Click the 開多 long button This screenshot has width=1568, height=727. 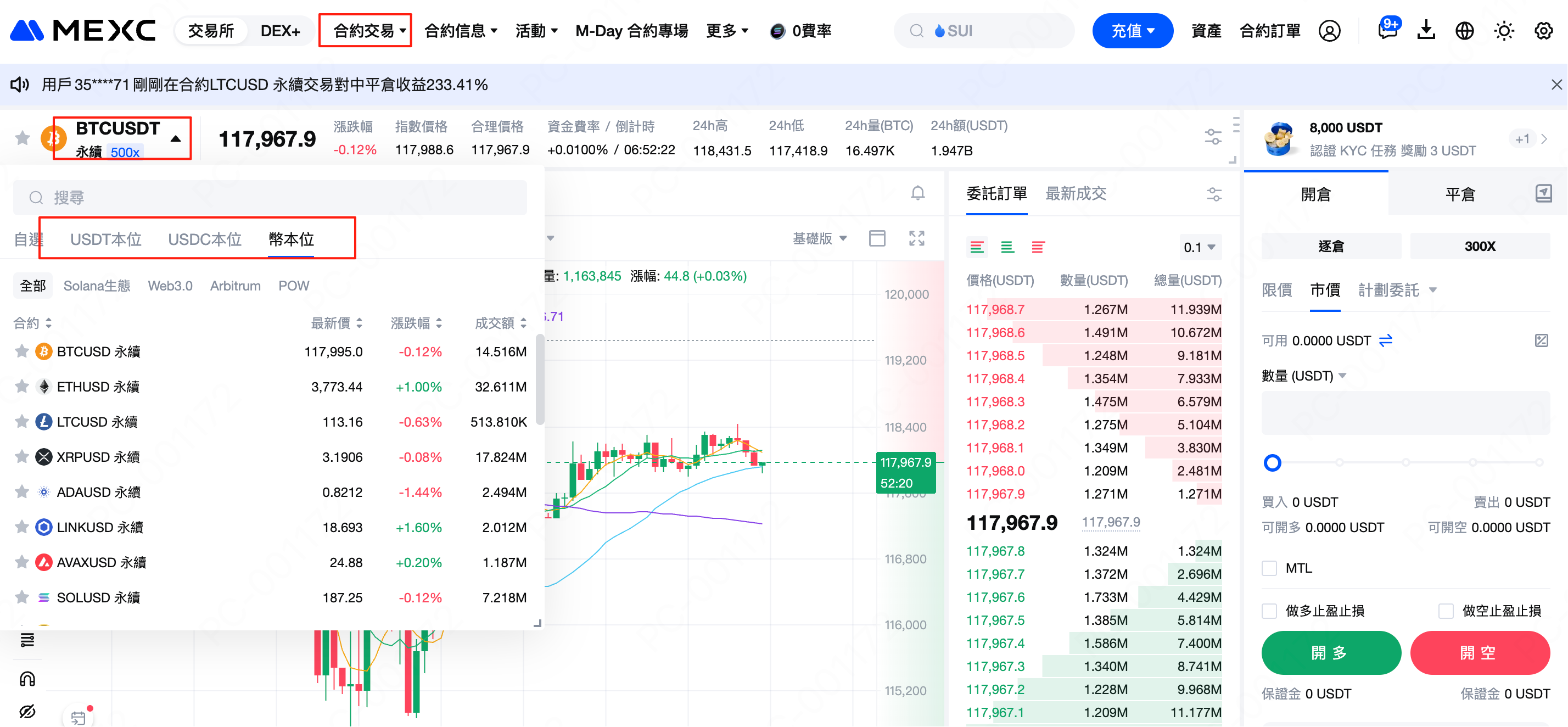point(1331,653)
